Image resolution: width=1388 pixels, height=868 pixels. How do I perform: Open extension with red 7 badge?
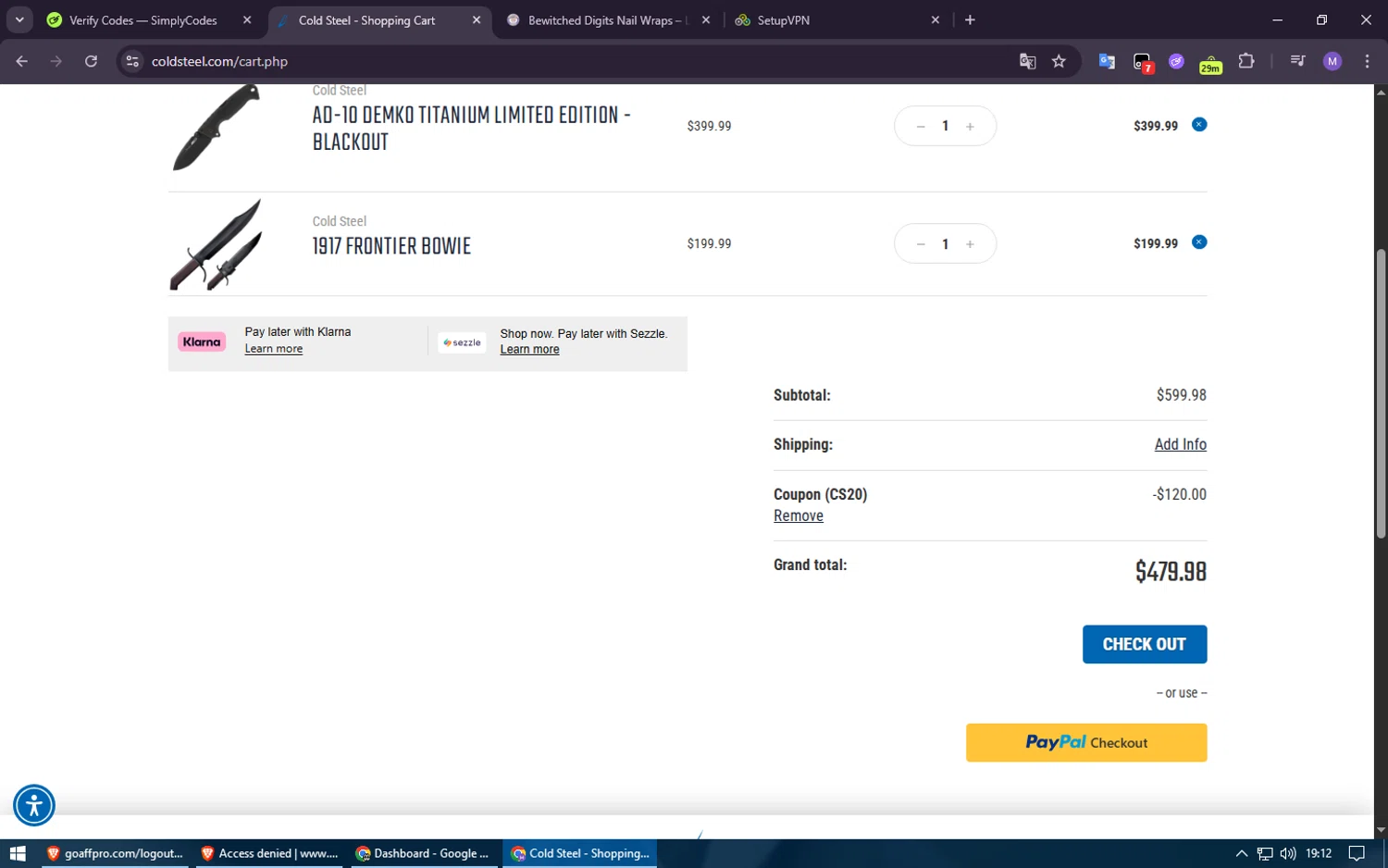[x=1143, y=62]
